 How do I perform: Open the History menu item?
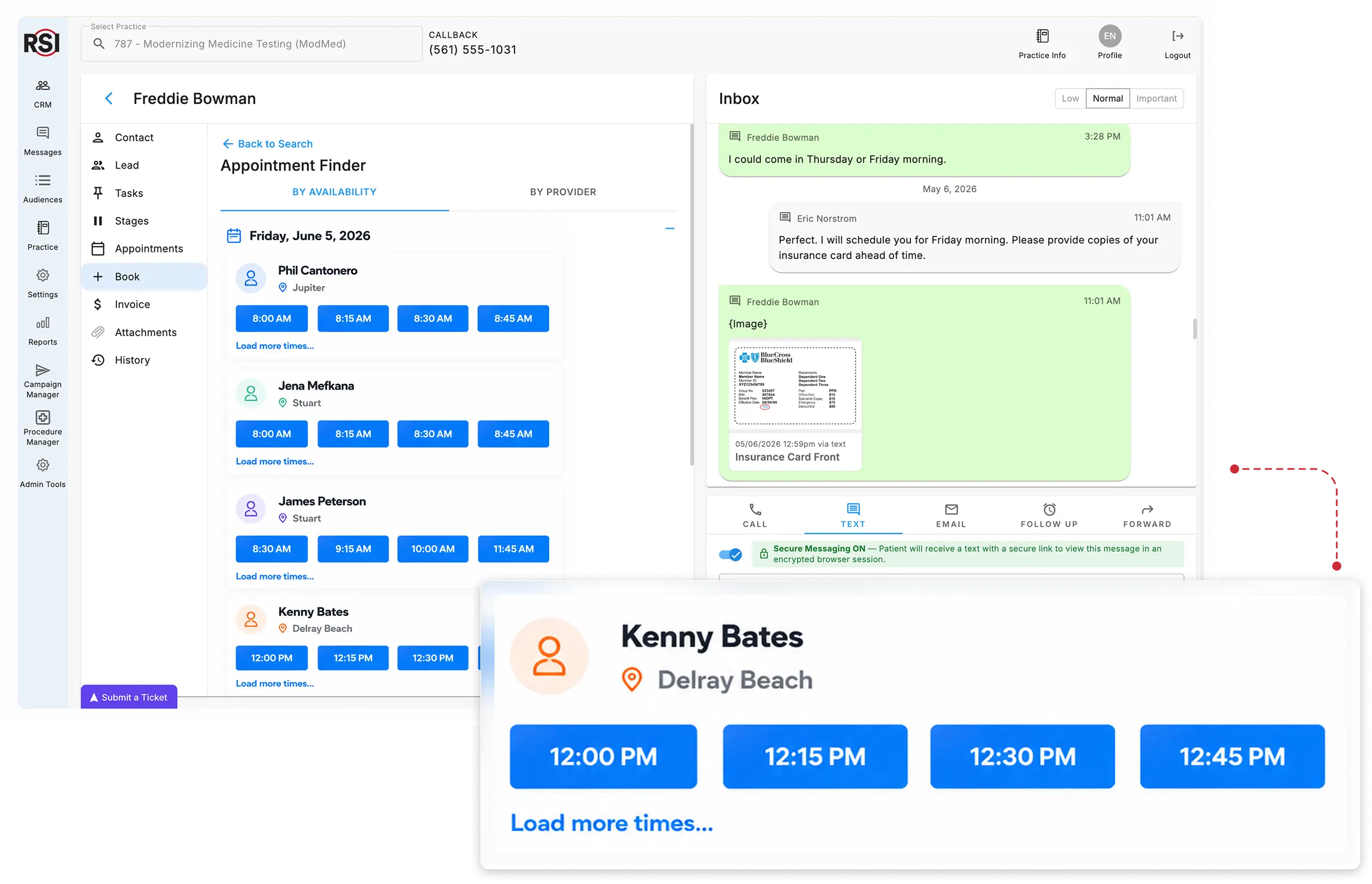tap(144, 360)
